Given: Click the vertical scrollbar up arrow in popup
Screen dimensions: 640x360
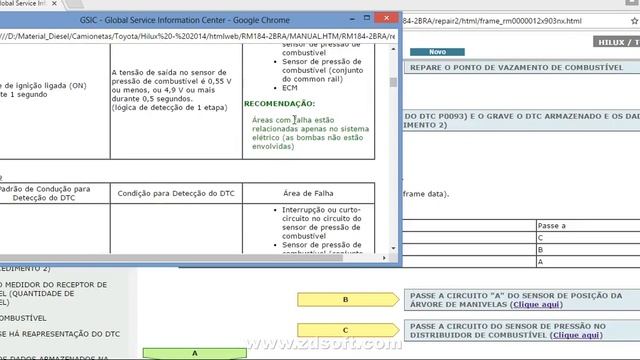Looking at the screenshot, I should [x=393, y=49].
